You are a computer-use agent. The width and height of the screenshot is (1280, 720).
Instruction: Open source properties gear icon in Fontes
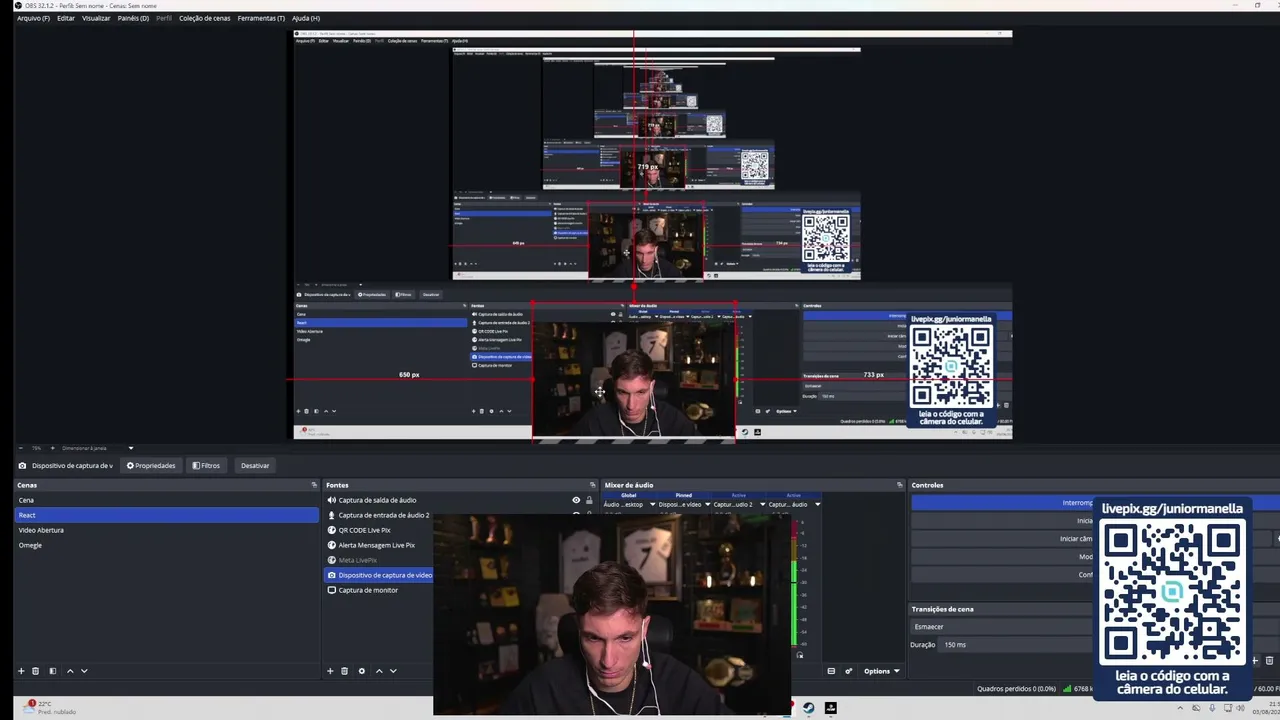point(362,671)
